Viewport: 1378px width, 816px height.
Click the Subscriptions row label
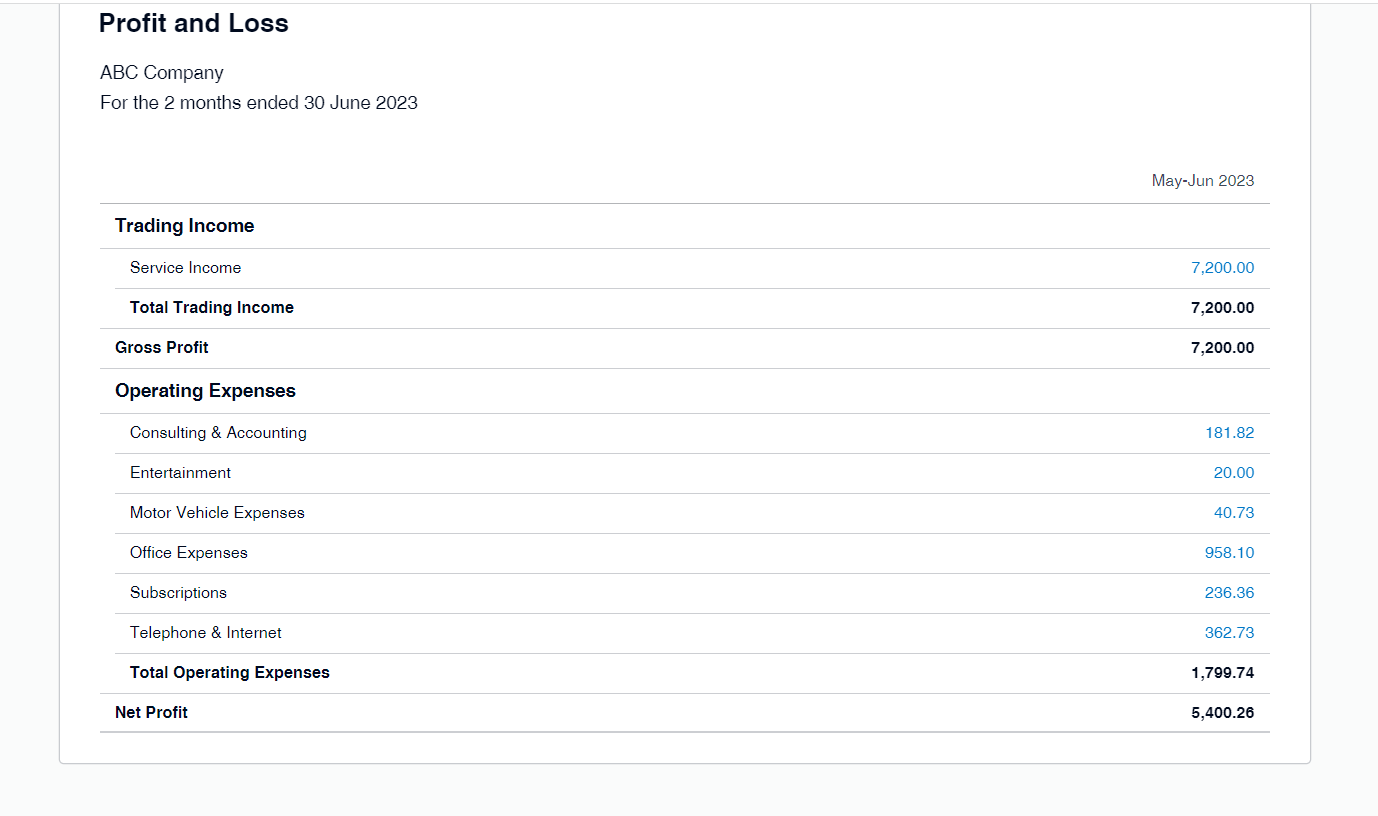178,593
